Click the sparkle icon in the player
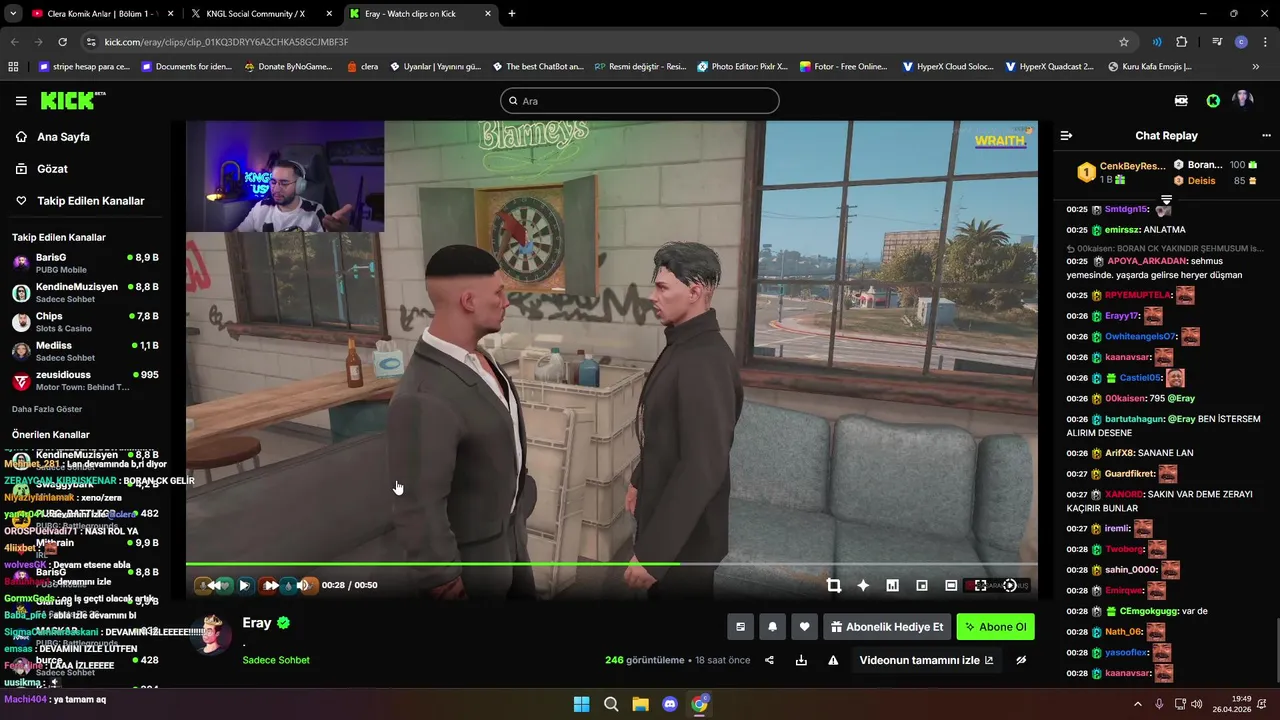This screenshot has height=720, width=1280. [x=863, y=586]
